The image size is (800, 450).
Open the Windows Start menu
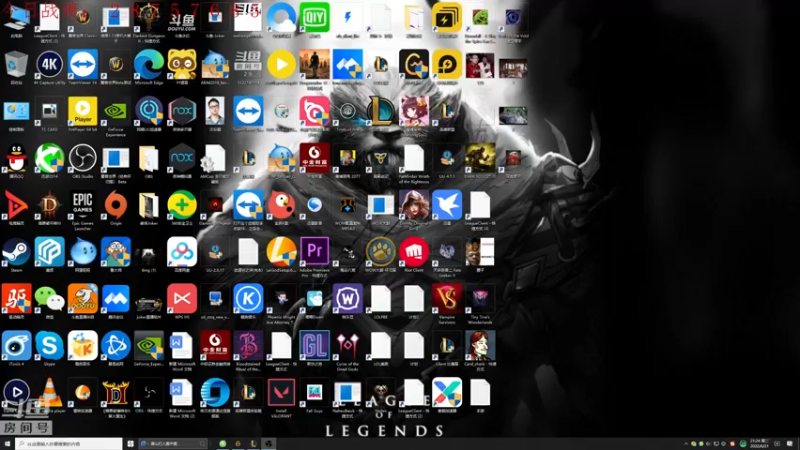(x=7, y=443)
